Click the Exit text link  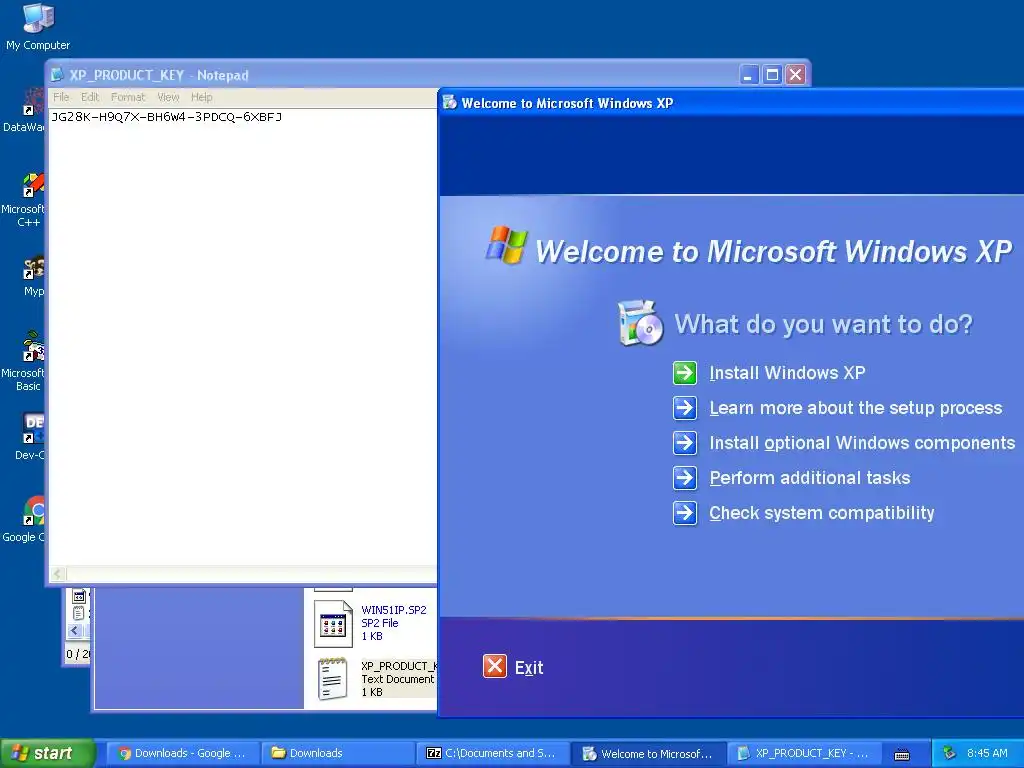529,667
